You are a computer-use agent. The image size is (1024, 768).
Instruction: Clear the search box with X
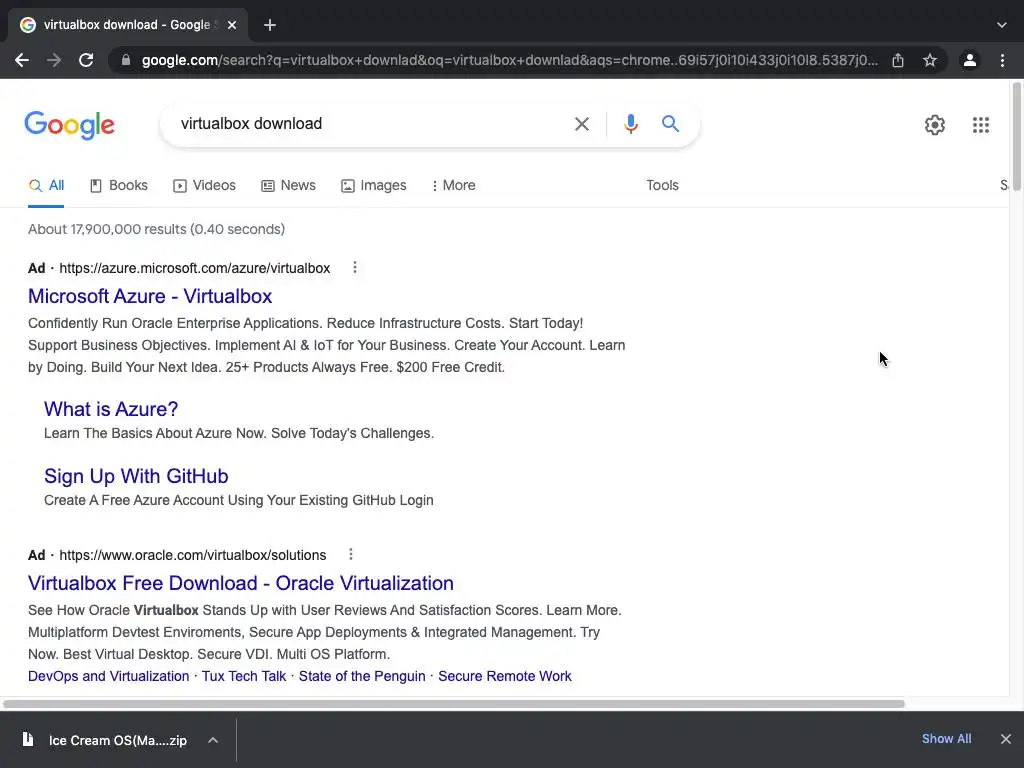pos(581,123)
